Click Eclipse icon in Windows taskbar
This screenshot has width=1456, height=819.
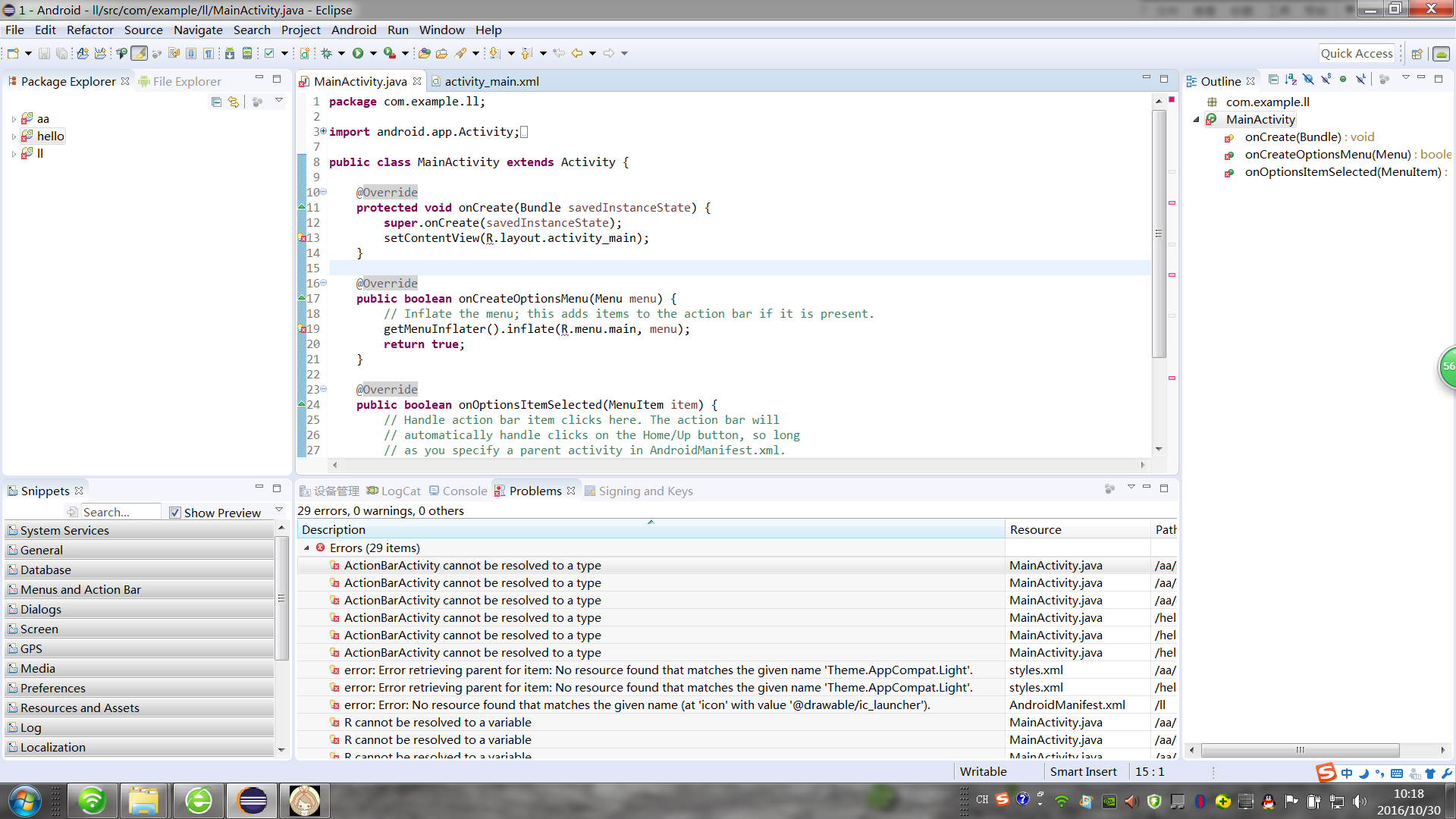(x=252, y=801)
